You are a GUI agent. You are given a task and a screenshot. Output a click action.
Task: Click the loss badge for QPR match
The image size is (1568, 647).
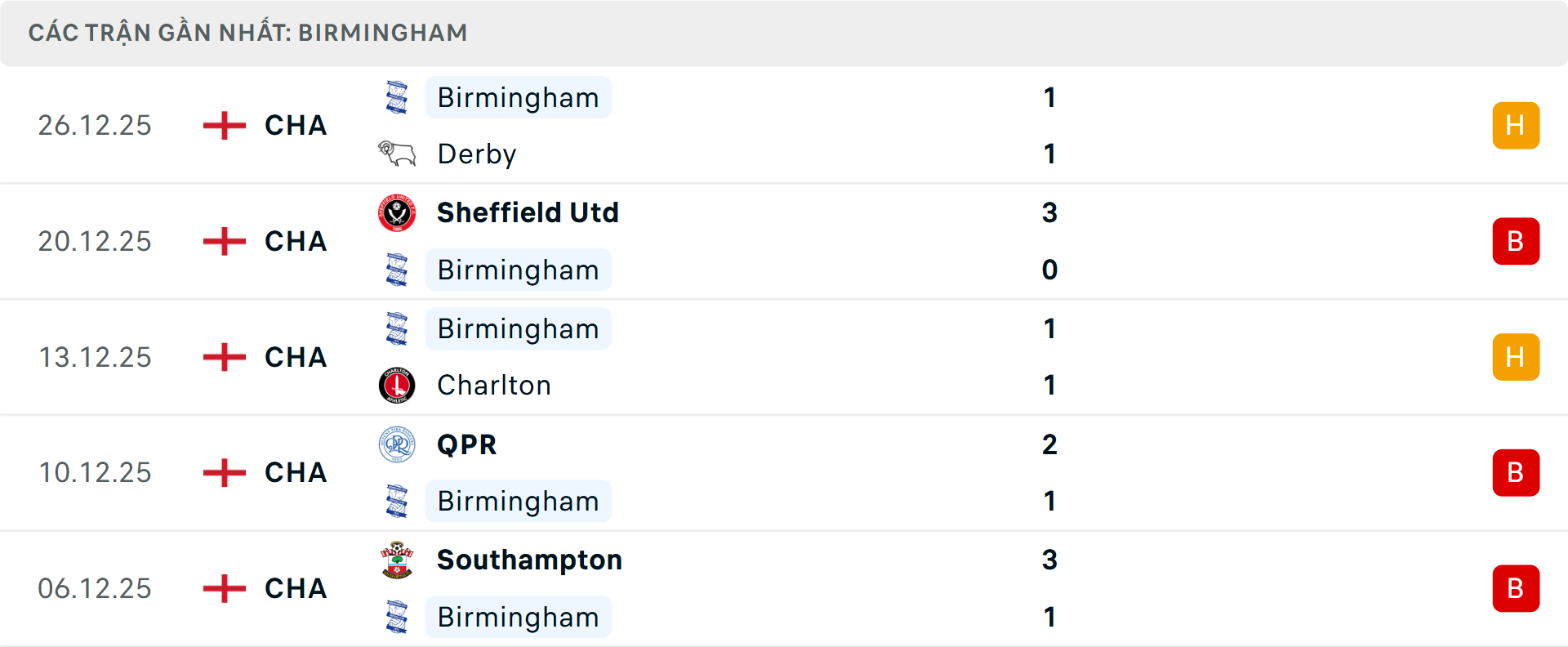click(1516, 473)
